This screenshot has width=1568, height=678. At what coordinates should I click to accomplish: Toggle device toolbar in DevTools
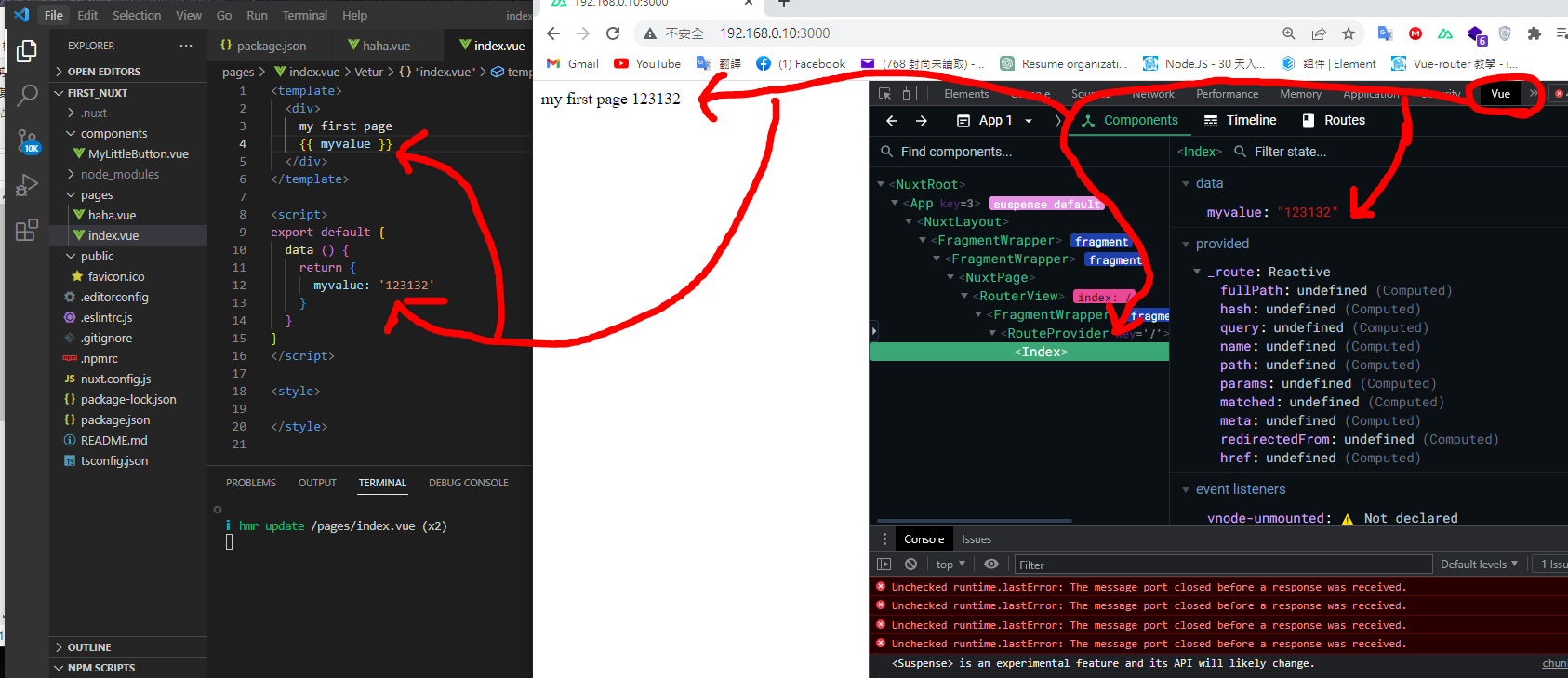coord(910,94)
